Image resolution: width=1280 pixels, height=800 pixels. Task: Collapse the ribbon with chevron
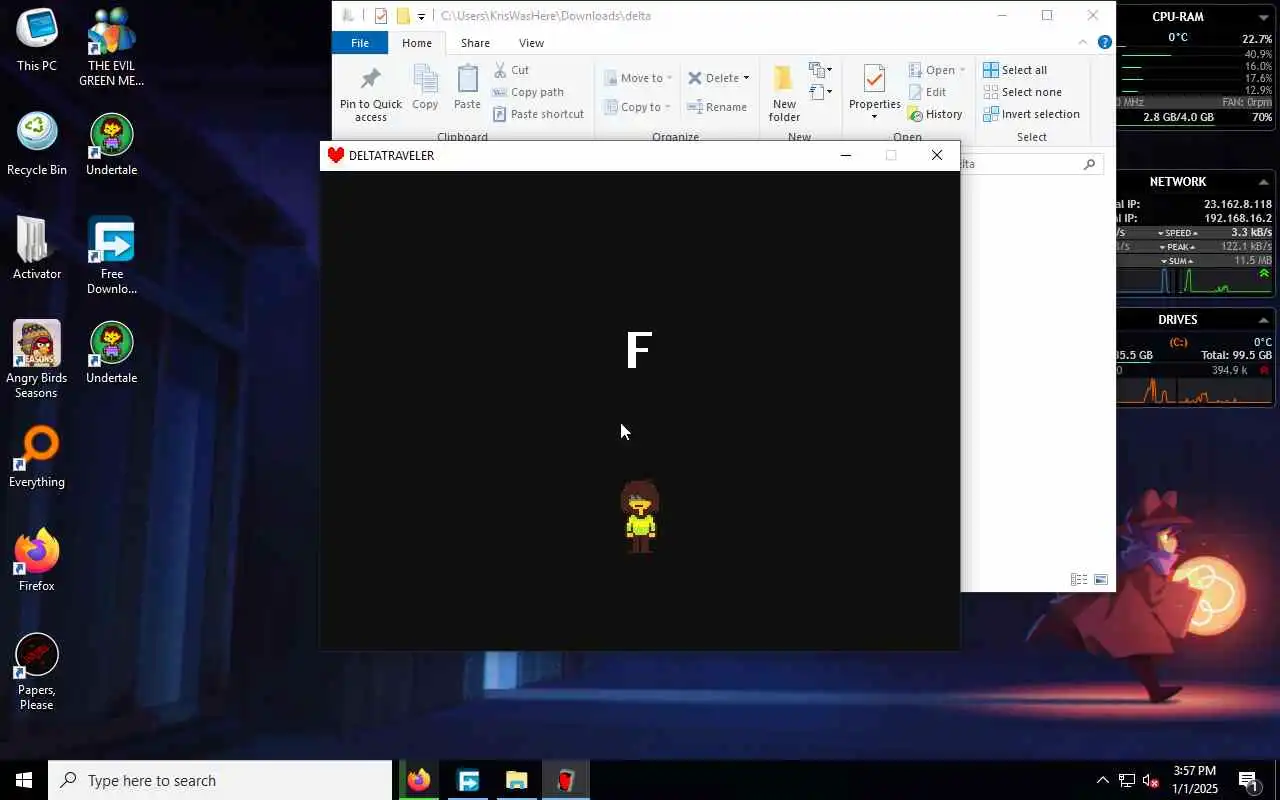click(x=1083, y=42)
